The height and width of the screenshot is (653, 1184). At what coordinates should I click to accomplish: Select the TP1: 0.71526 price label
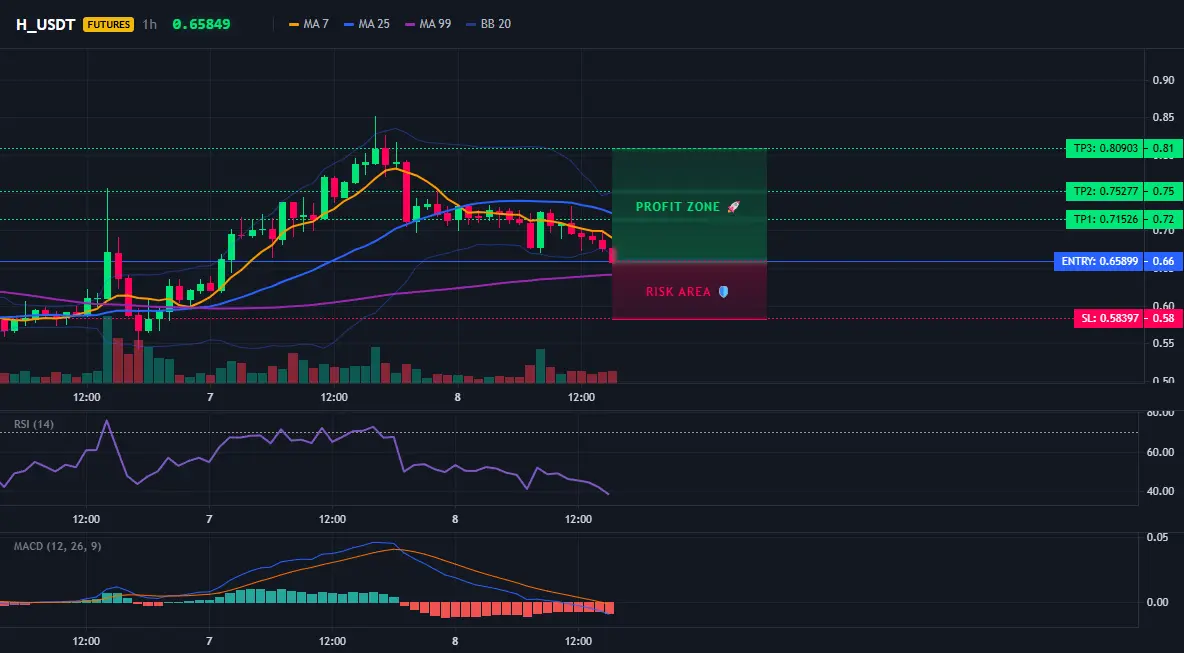coord(1105,220)
